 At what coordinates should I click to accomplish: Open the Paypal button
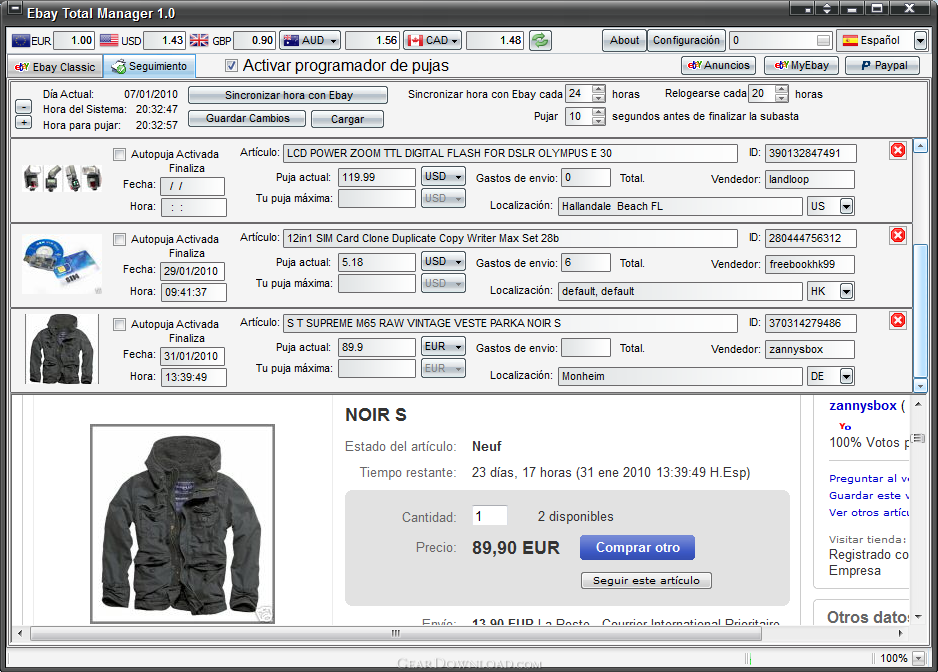tap(882, 65)
